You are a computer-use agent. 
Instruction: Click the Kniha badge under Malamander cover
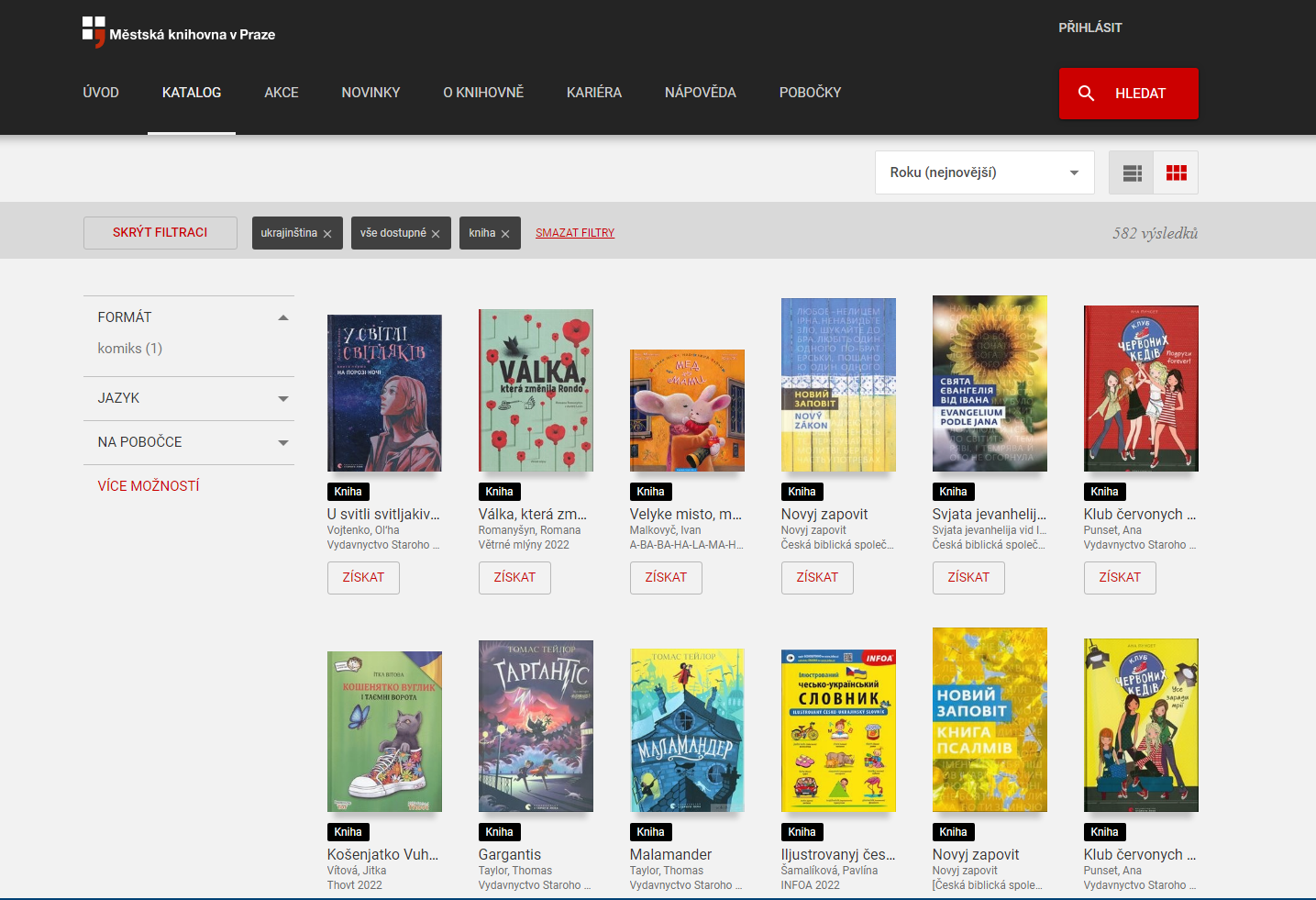[650, 832]
